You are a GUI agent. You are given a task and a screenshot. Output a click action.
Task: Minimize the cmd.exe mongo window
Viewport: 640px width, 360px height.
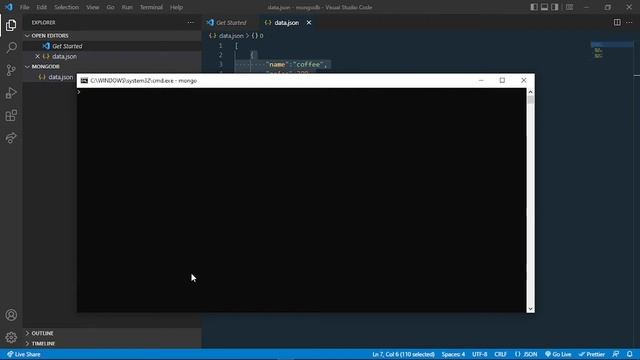(481, 80)
